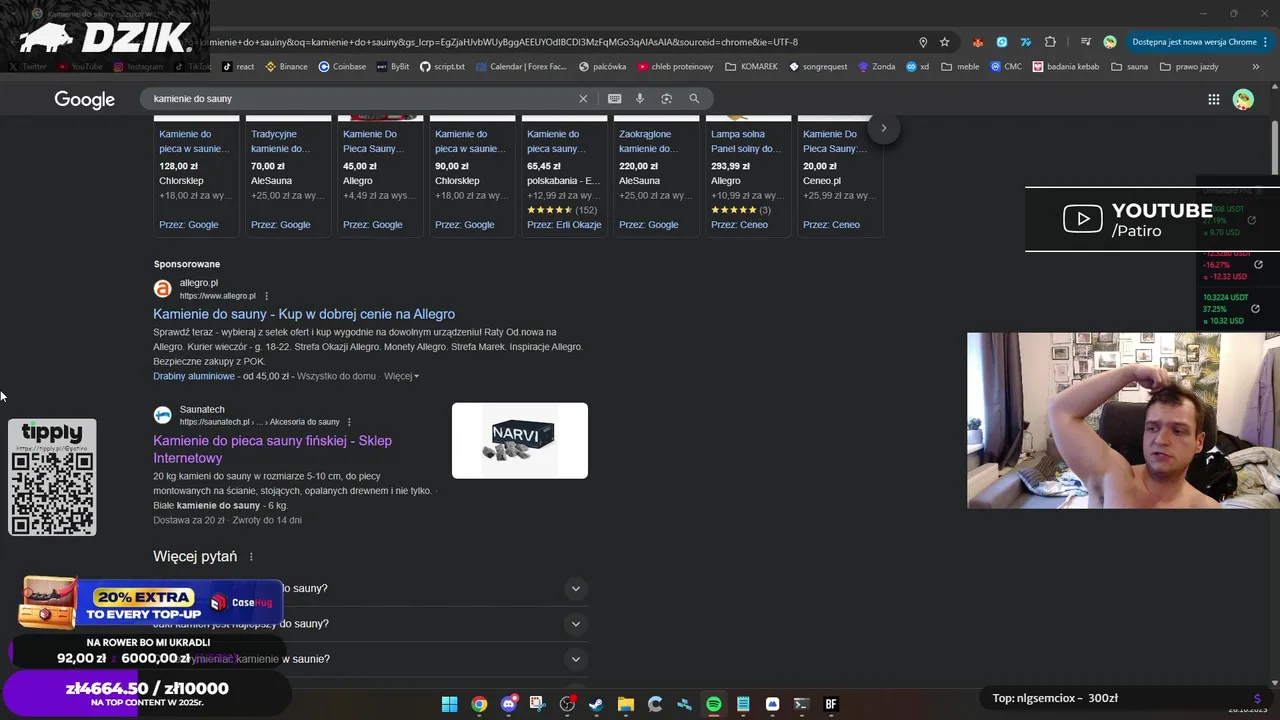Open the sauna bookmarks folder

tap(1130, 67)
